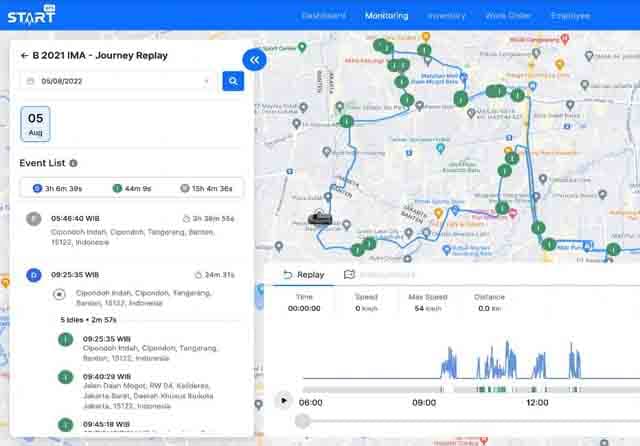Open the Dashboard menu item

[x=322, y=16]
